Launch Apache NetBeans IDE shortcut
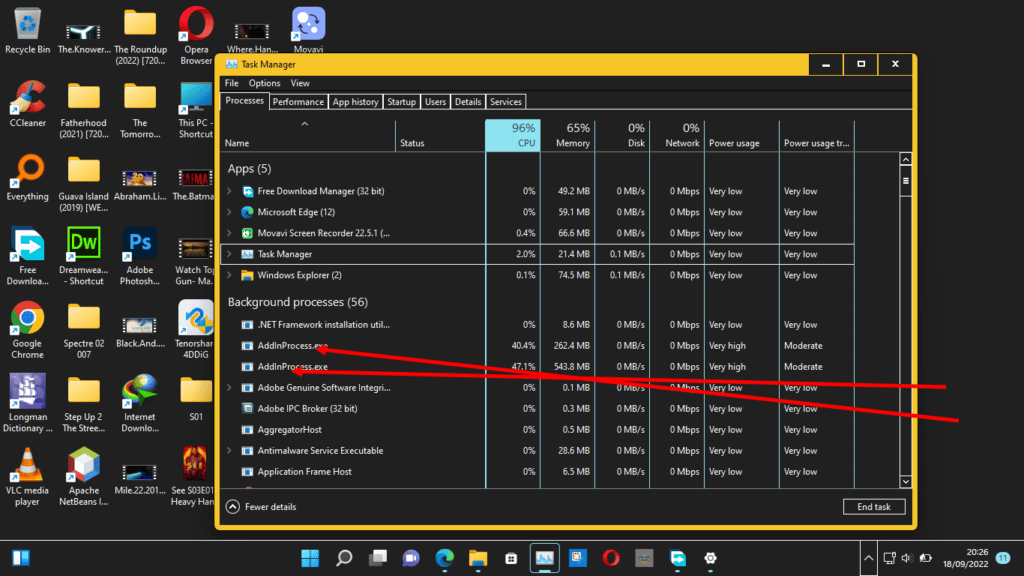Viewport: 1024px width, 576px height. (x=84, y=477)
